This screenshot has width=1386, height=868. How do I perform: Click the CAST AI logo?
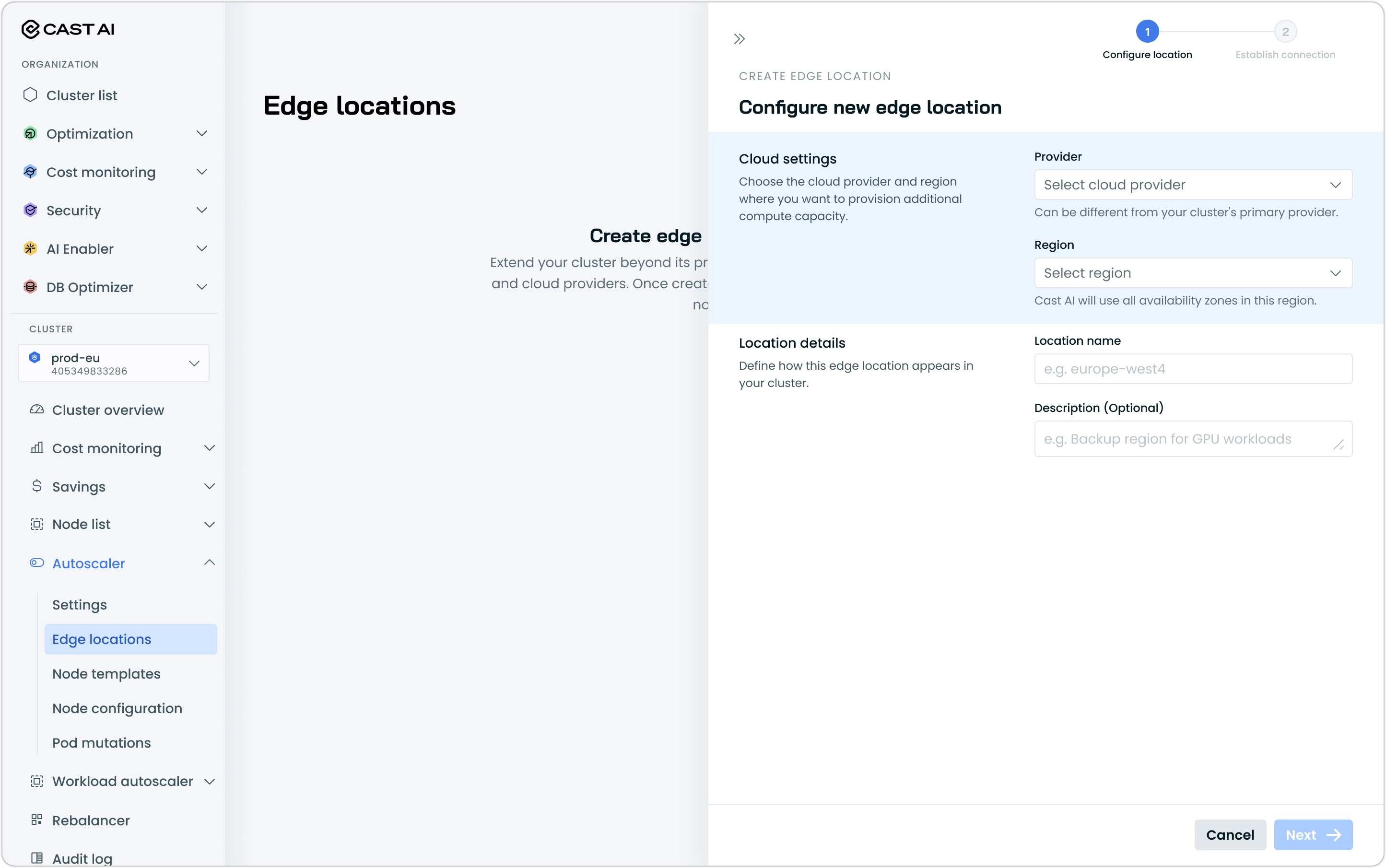tap(68, 29)
